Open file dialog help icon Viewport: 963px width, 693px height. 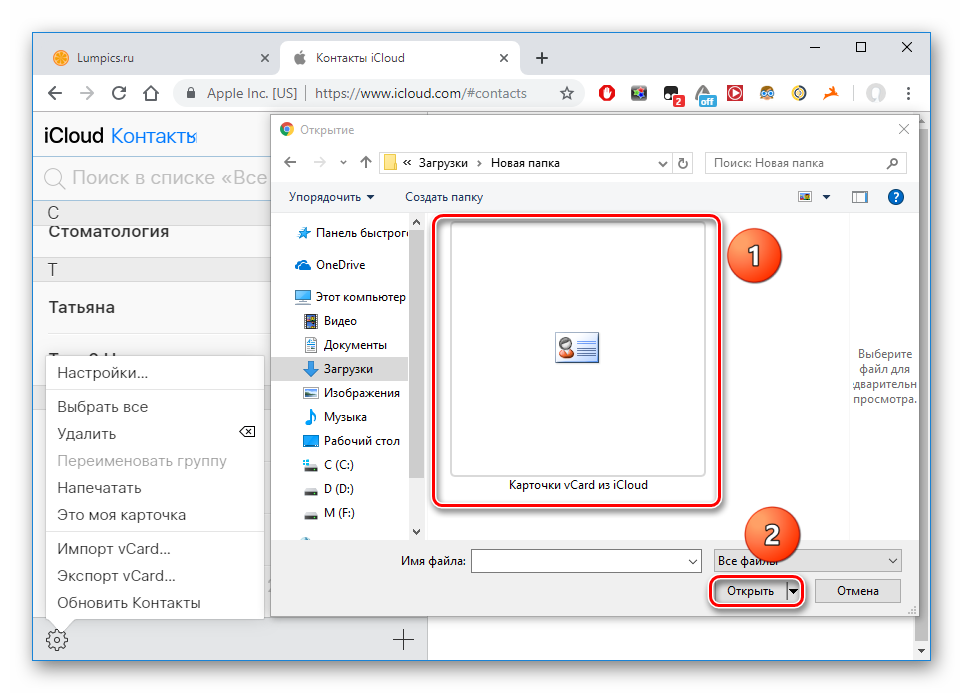click(x=895, y=197)
